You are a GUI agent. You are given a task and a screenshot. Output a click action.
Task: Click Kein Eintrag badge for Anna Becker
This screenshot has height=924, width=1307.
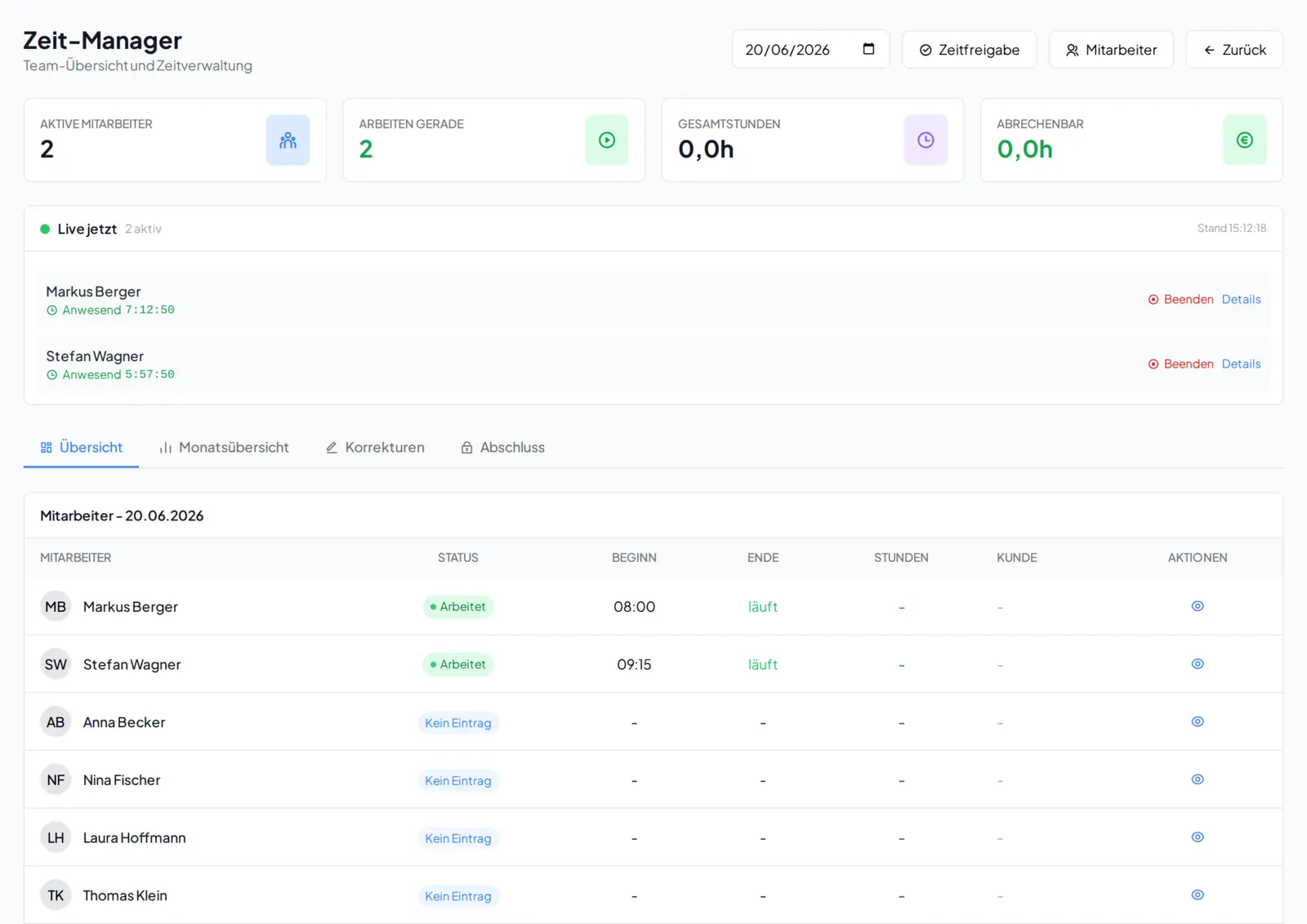pyautogui.click(x=458, y=723)
